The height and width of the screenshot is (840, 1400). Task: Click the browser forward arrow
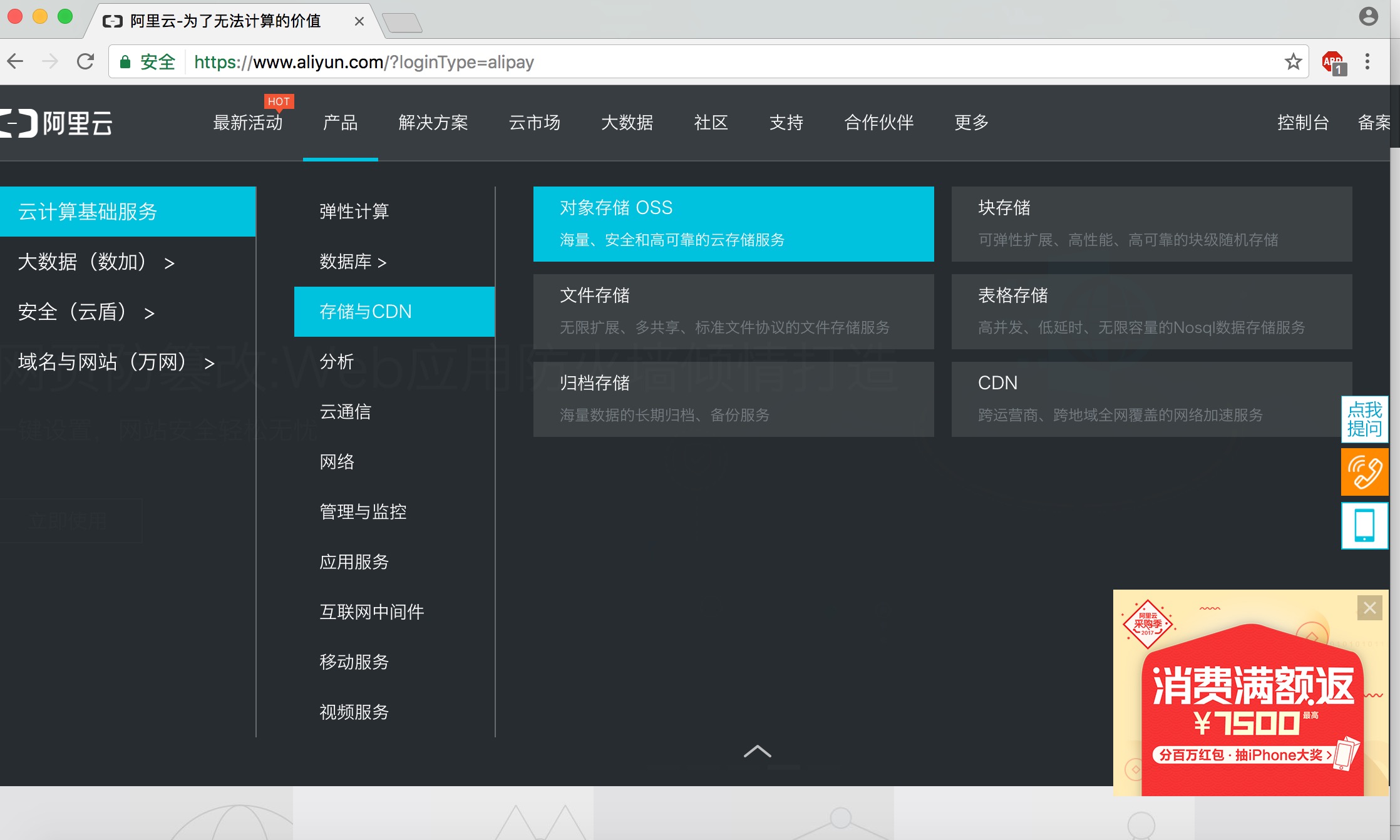(50, 61)
